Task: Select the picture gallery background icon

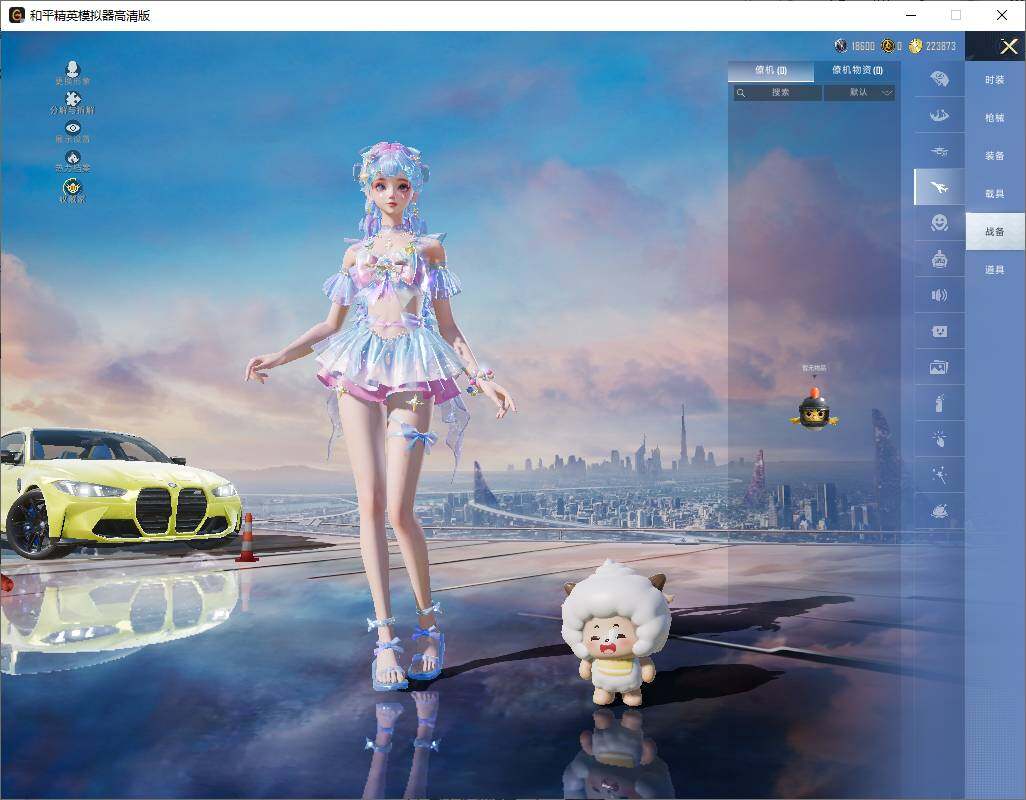Action: click(x=940, y=367)
